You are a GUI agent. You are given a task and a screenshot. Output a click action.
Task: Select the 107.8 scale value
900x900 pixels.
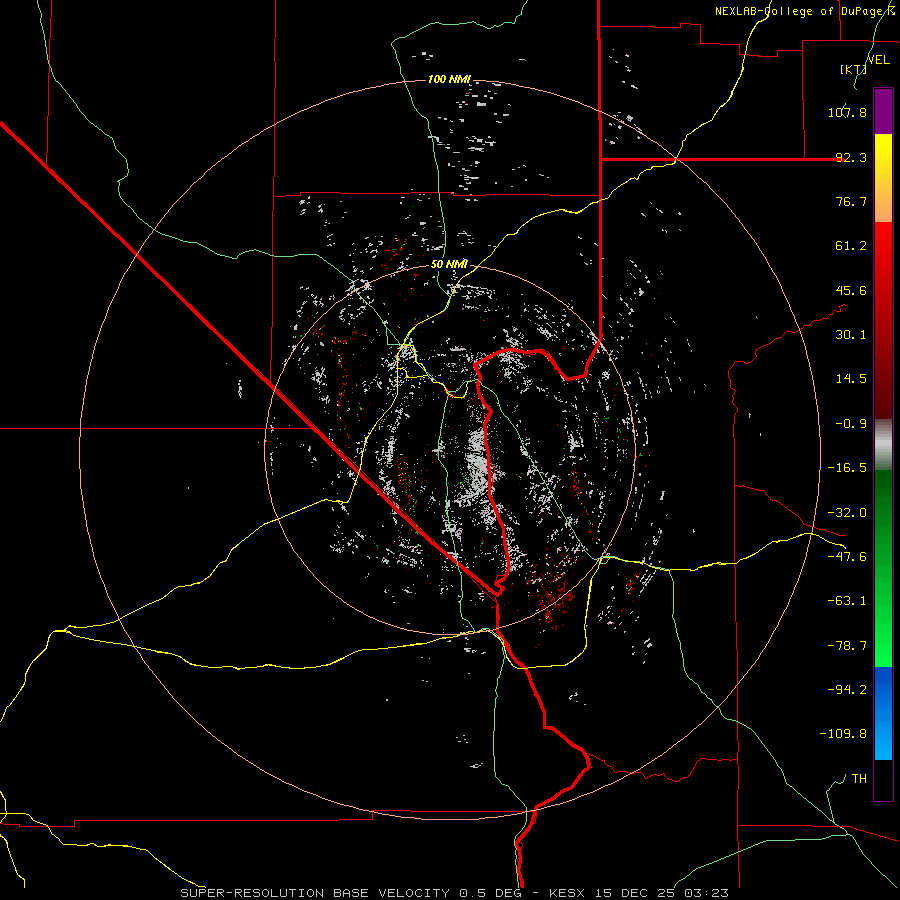tap(847, 112)
